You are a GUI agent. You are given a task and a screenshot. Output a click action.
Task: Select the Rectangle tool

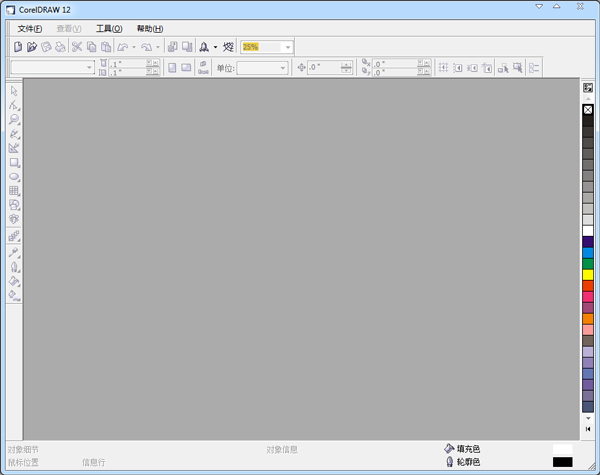pos(14,162)
